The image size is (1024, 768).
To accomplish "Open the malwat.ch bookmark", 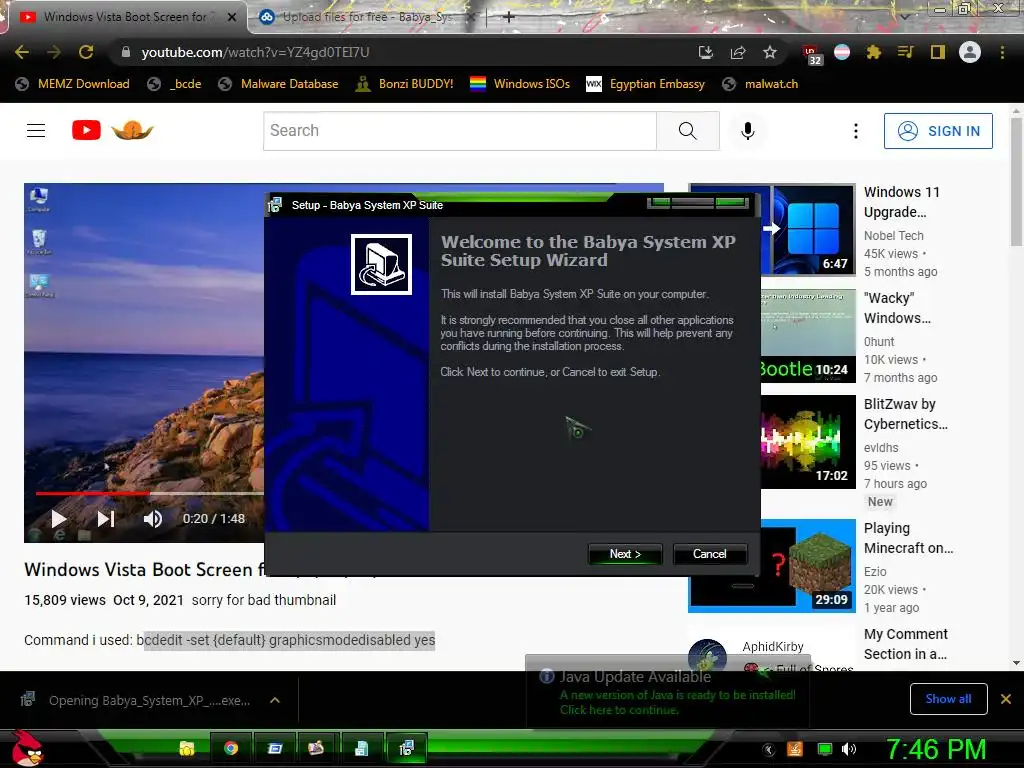I will 760,84.
